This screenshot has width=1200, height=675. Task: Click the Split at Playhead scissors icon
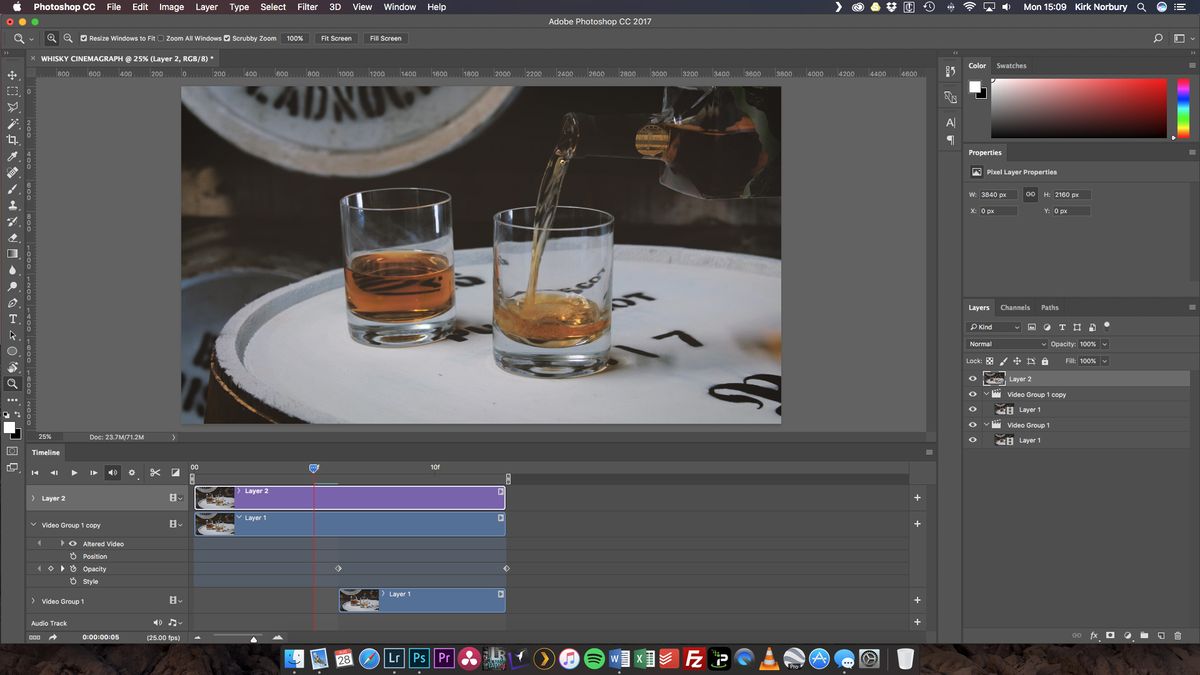(155, 472)
